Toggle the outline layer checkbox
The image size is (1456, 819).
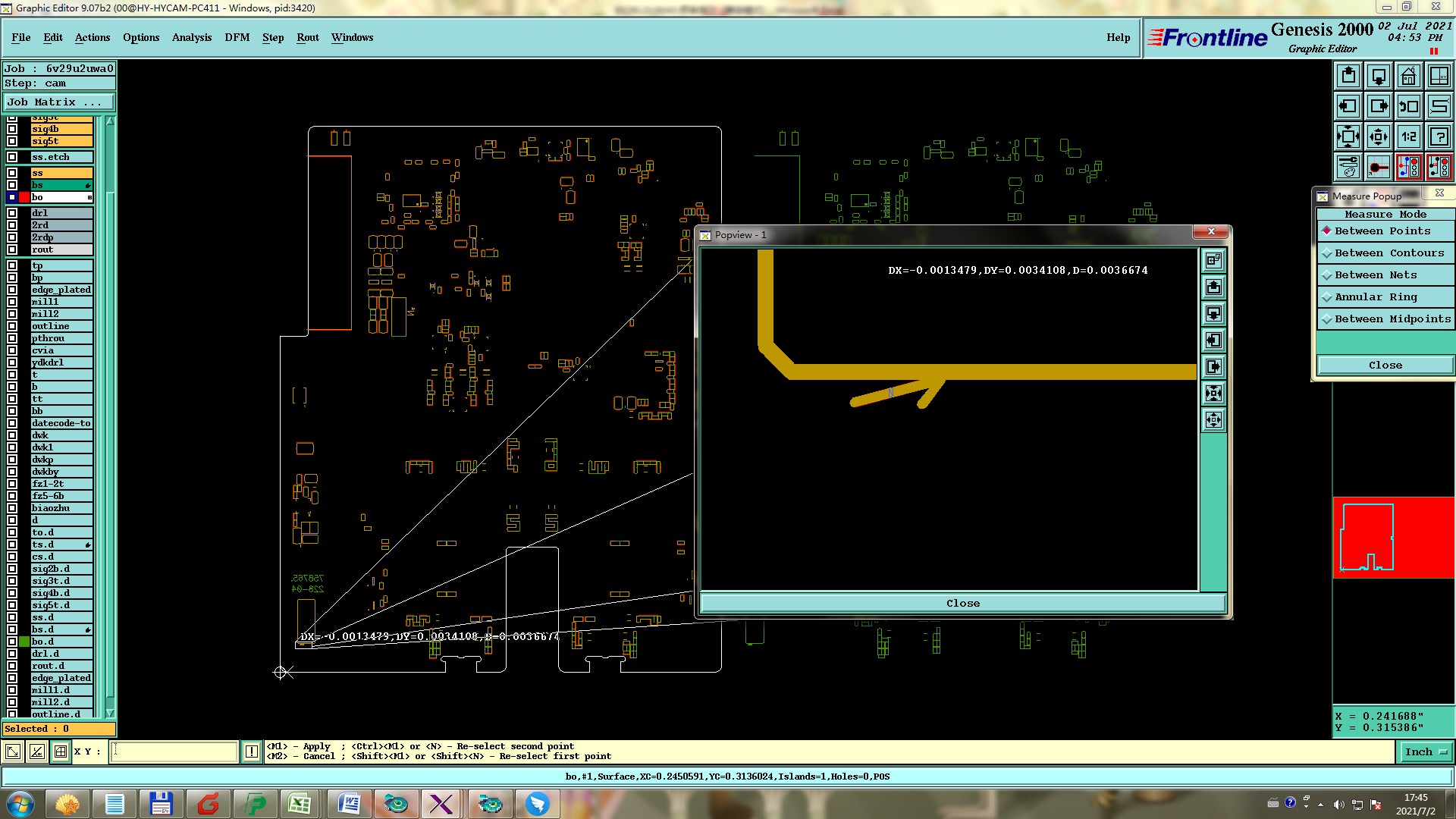(12, 326)
